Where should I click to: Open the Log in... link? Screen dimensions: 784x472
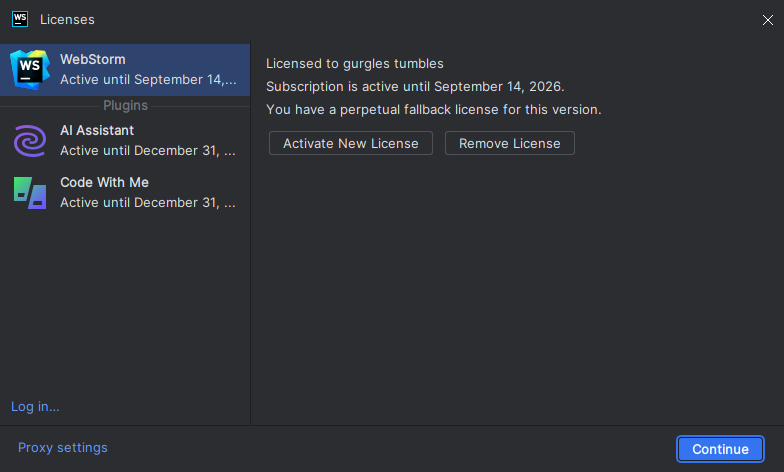[35, 406]
